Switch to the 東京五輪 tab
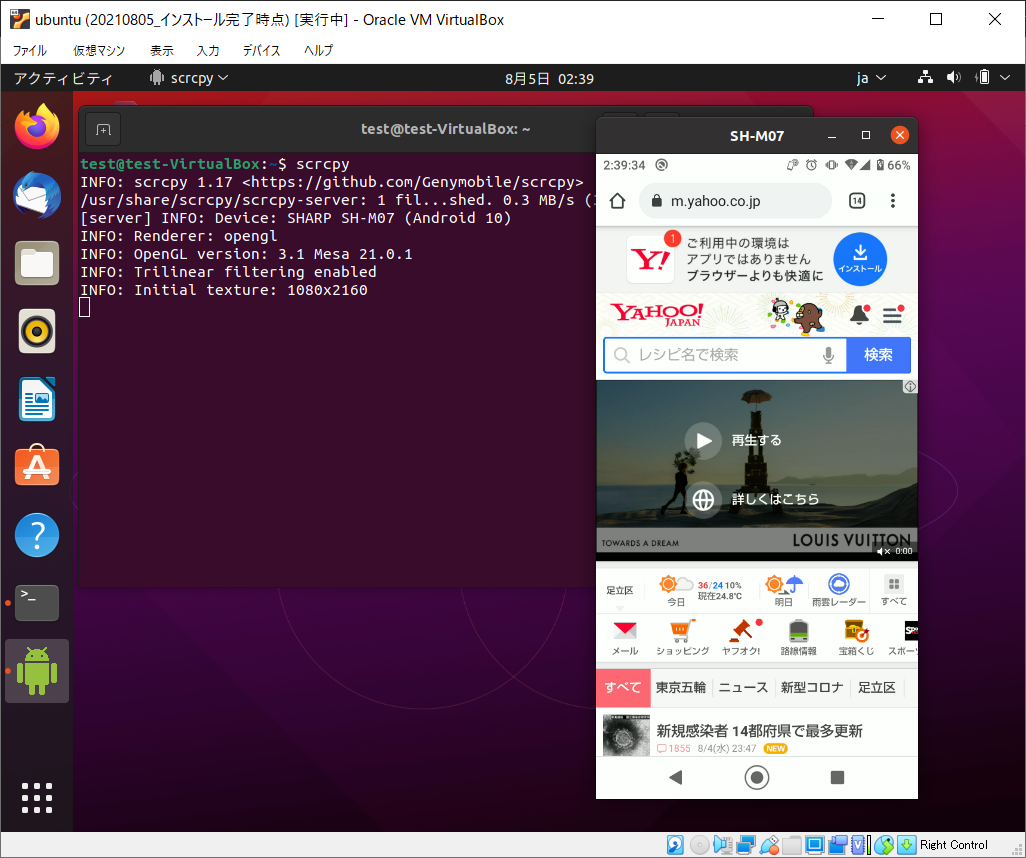1026x858 pixels. 681,688
